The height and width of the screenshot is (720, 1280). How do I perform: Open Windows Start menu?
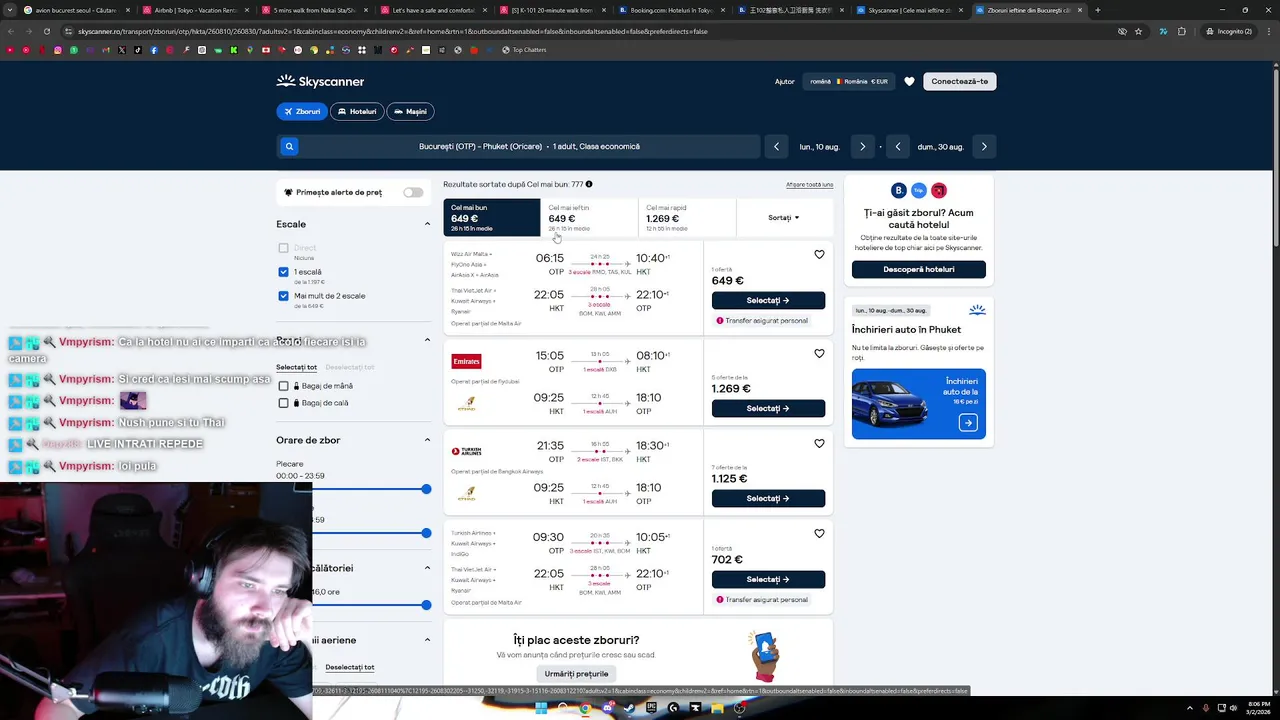pos(541,708)
